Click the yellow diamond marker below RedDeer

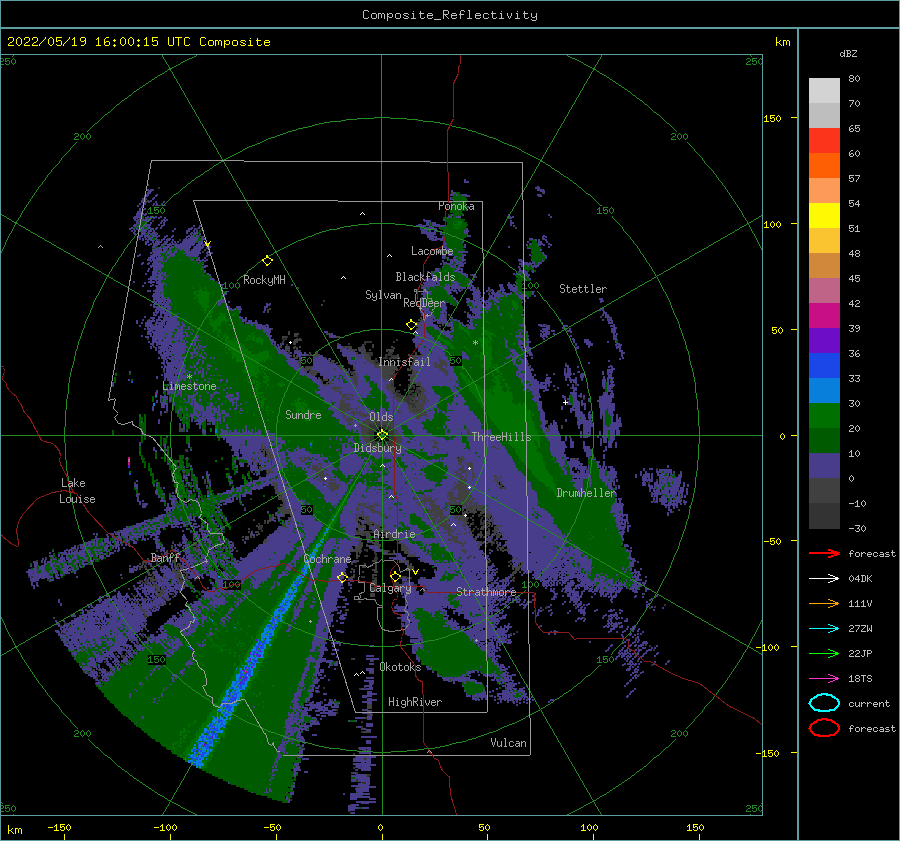coord(412,325)
